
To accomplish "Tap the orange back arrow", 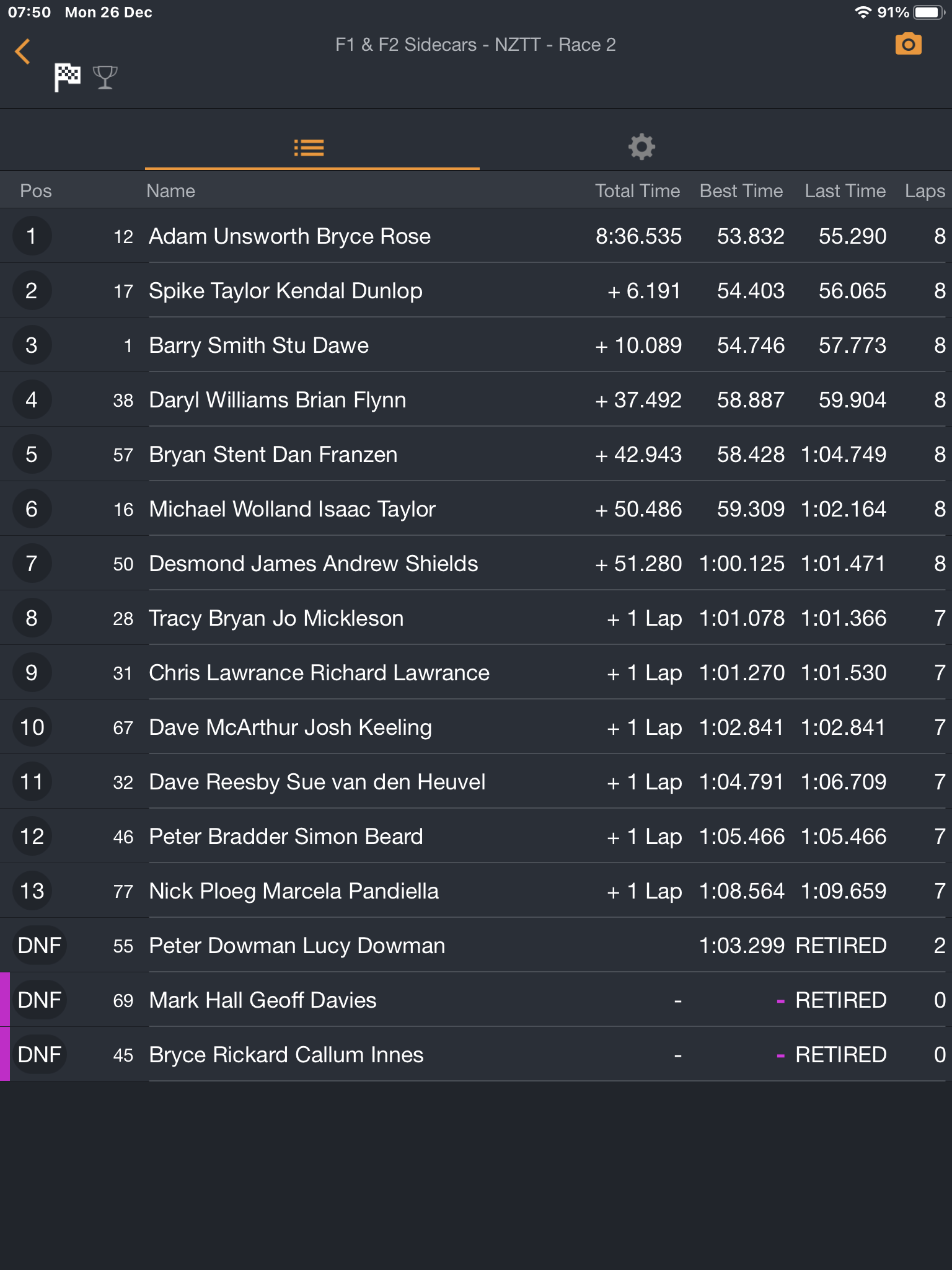I will (22, 51).
